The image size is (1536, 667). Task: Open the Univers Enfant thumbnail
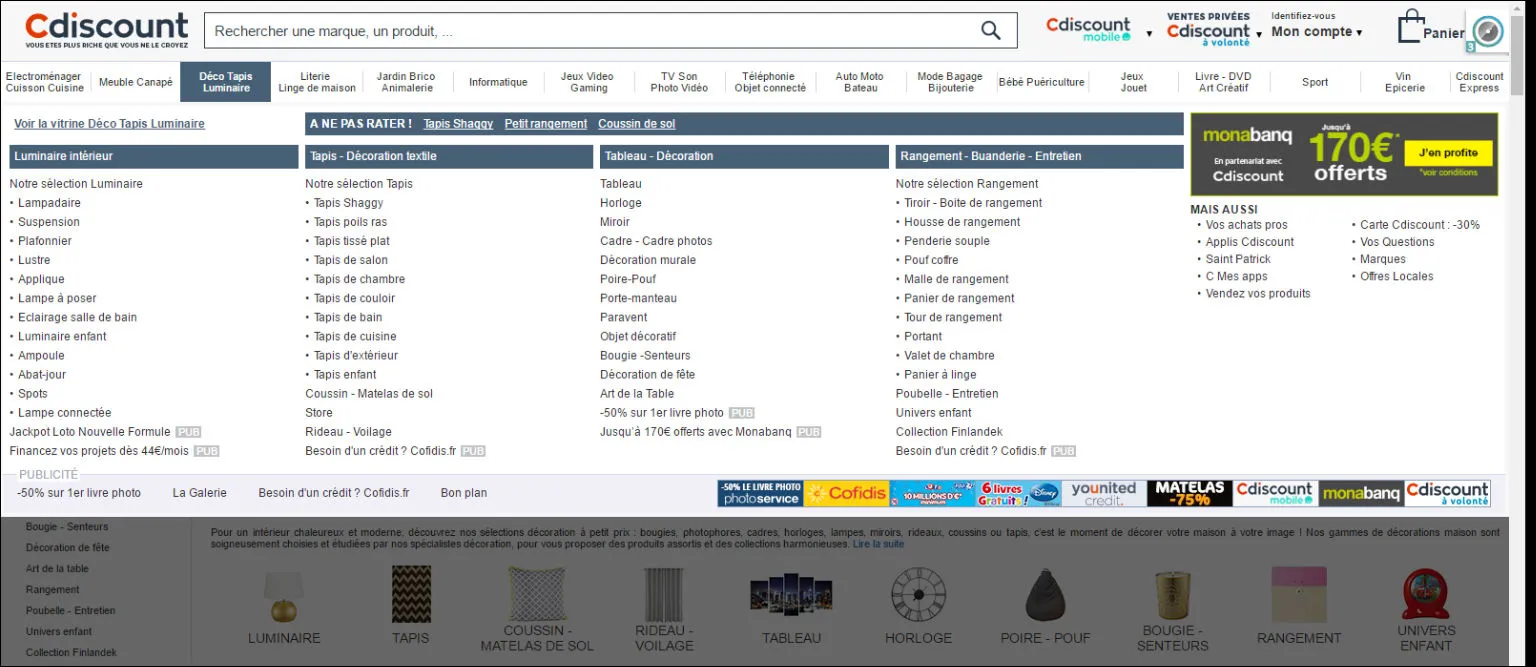(1426, 595)
